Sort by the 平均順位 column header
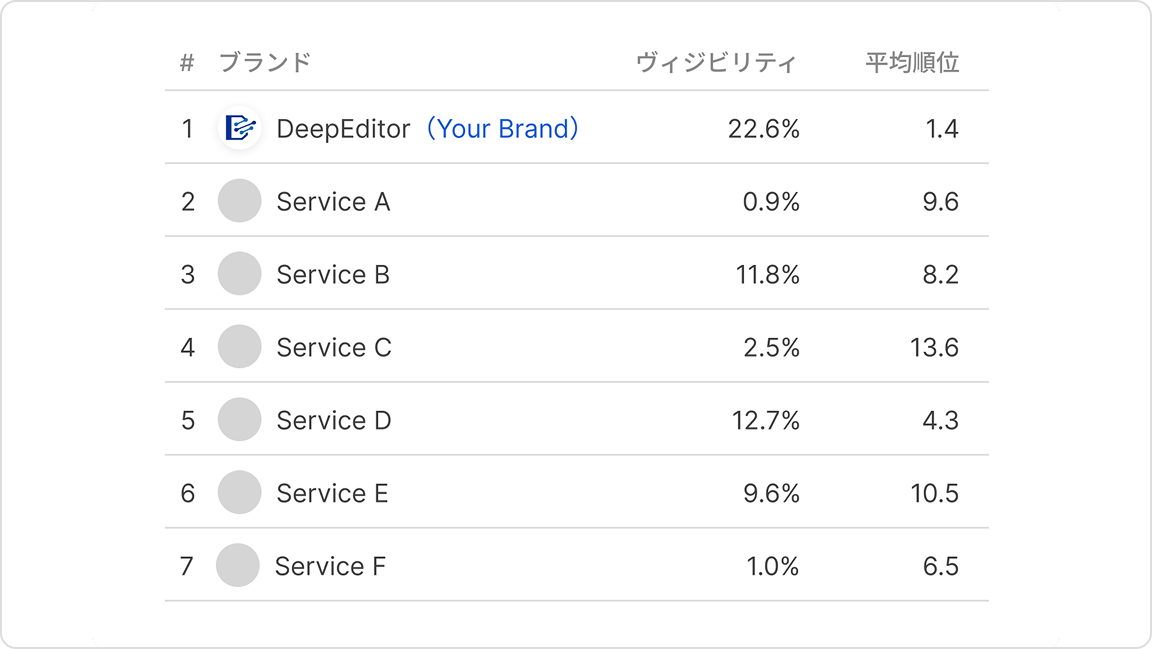Viewport: 1152px width, 649px height. click(x=912, y=63)
